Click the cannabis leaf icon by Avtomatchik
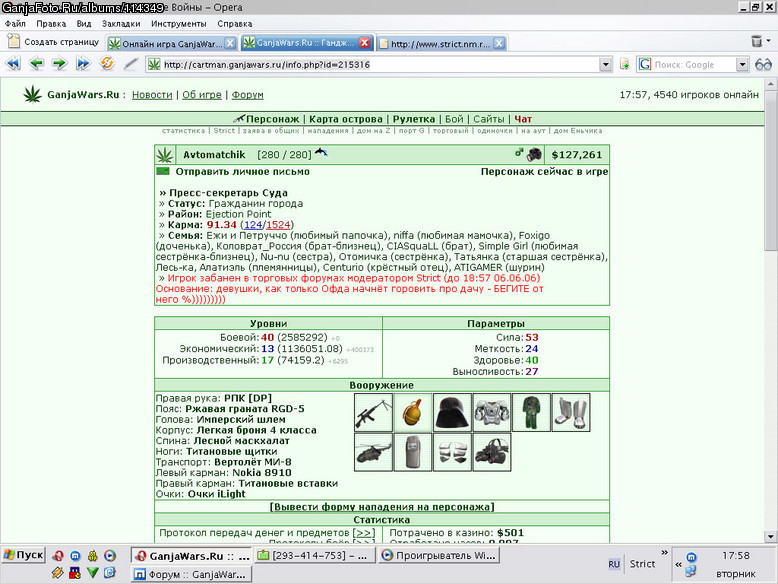Viewport: 778px width, 584px height. 165,155
